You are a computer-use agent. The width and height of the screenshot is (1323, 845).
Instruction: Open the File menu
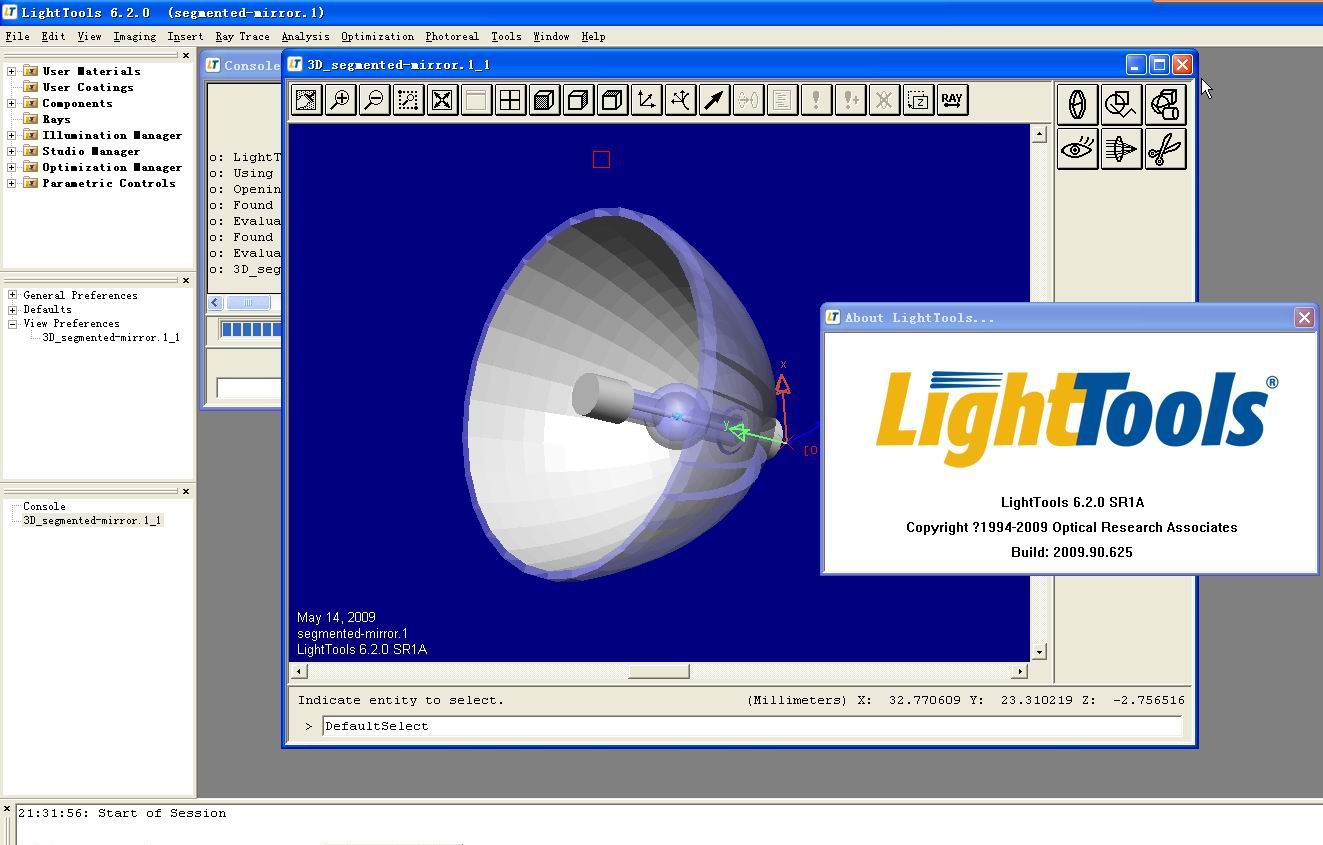click(x=17, y=36)
